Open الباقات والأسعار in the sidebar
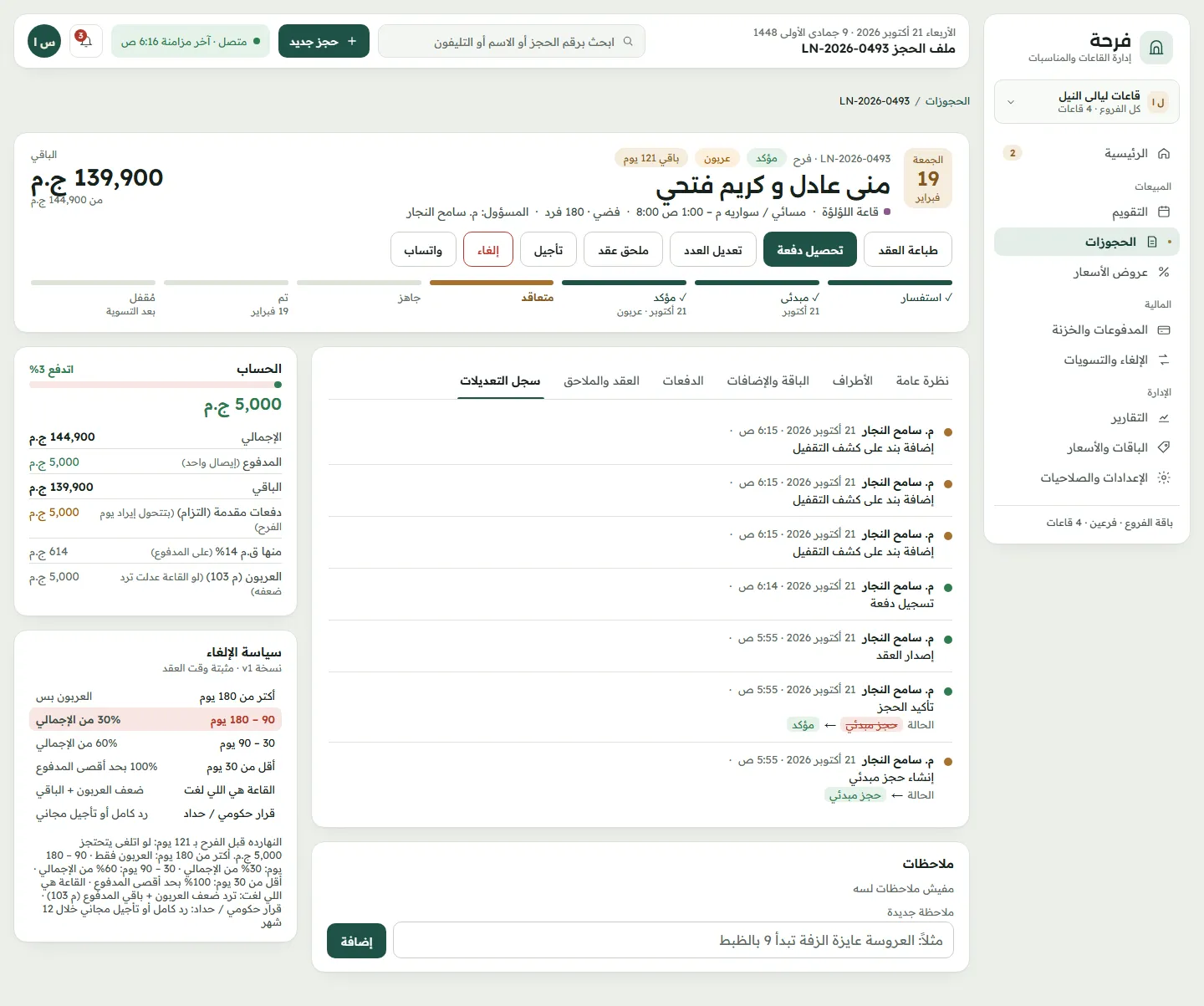The height and width of the screenshot is (1006, 1204). [1087, 447]
